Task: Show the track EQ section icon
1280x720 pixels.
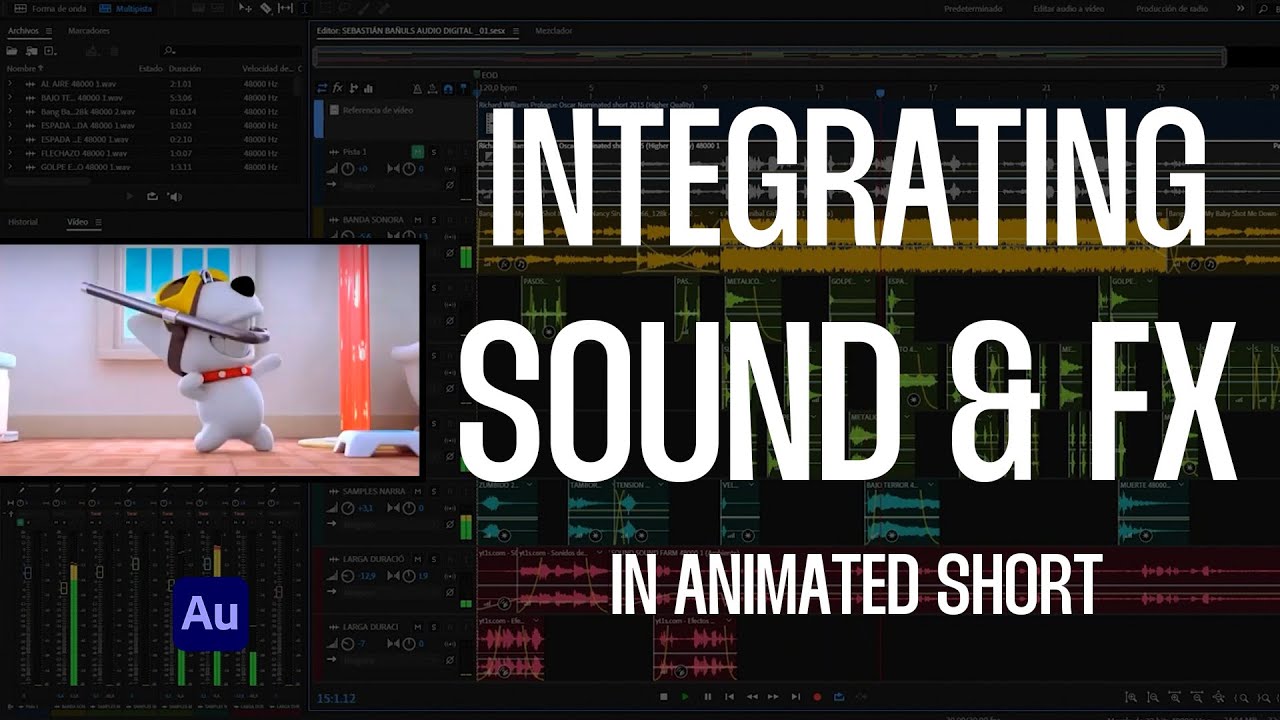Action: coord(368,88)
